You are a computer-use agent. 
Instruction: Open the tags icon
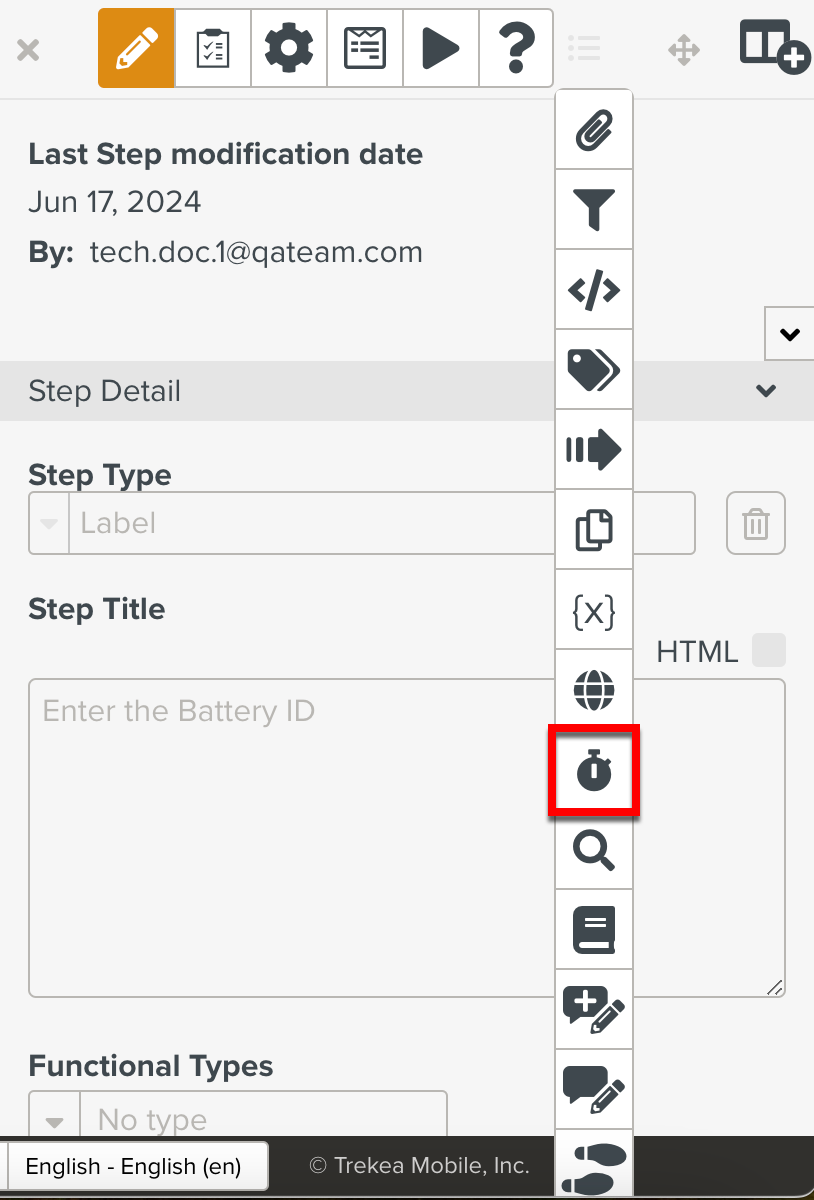click(594, 370)
